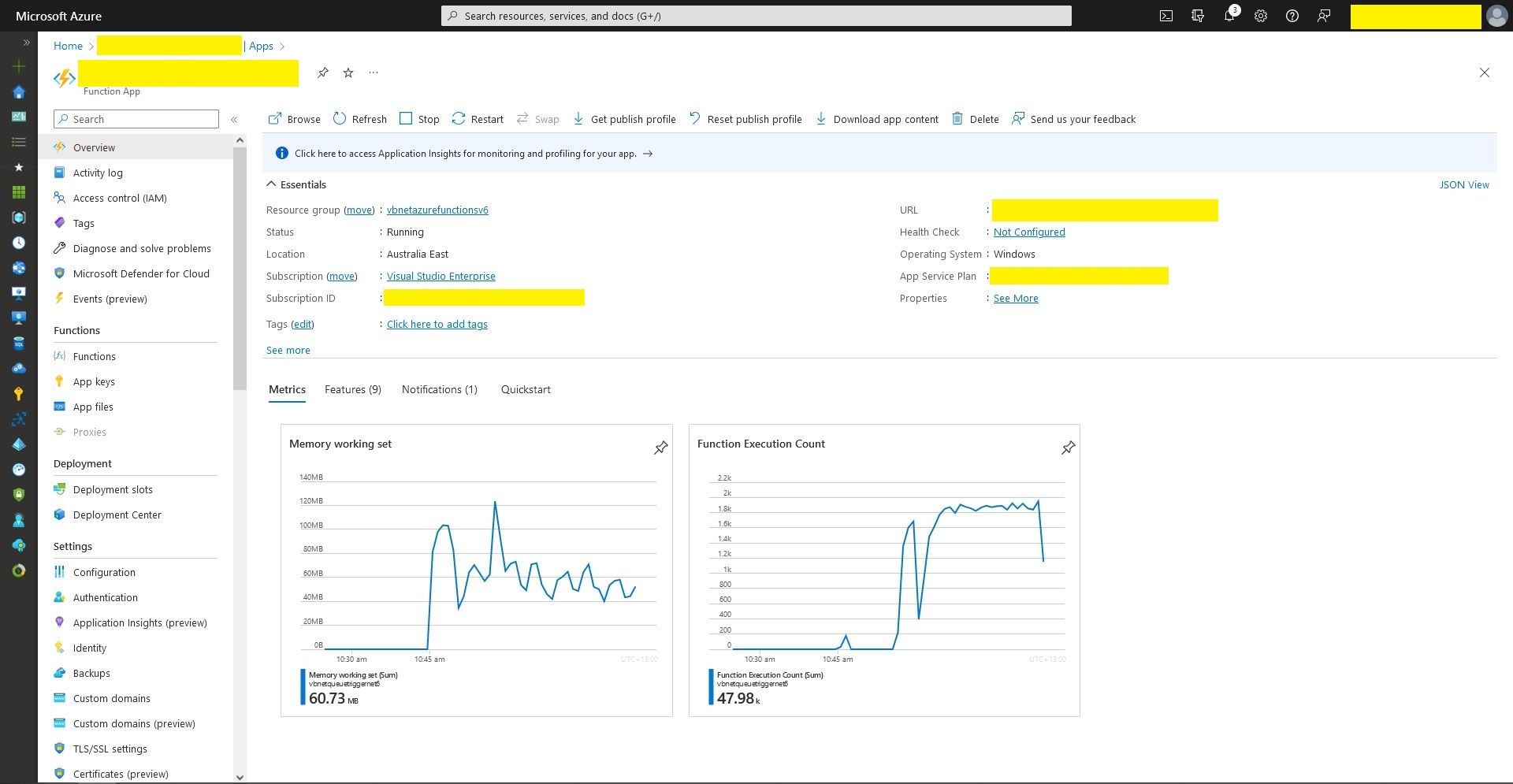The image size is (1513, 784).
Task: Stop the function app
Action: tap(419, 119)
